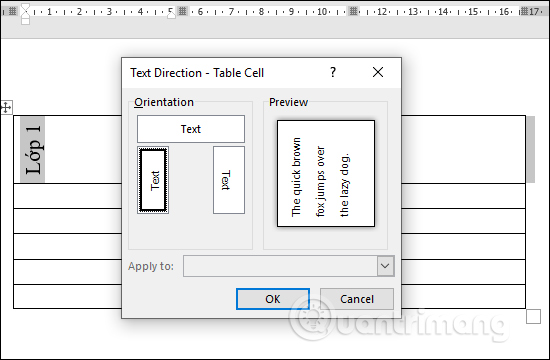
Task: Choose top-to-bottom vertical Text orientation
Action: 229,180
